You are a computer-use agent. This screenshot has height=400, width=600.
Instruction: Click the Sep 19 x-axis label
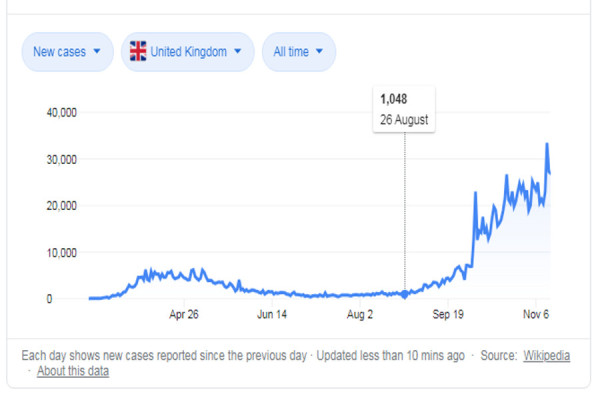(449, 315)
